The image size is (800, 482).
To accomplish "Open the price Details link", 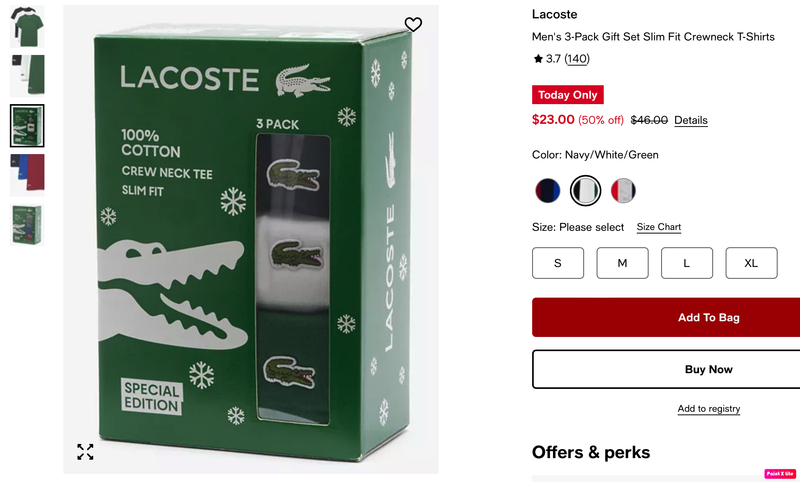I will tap(691, 120).
